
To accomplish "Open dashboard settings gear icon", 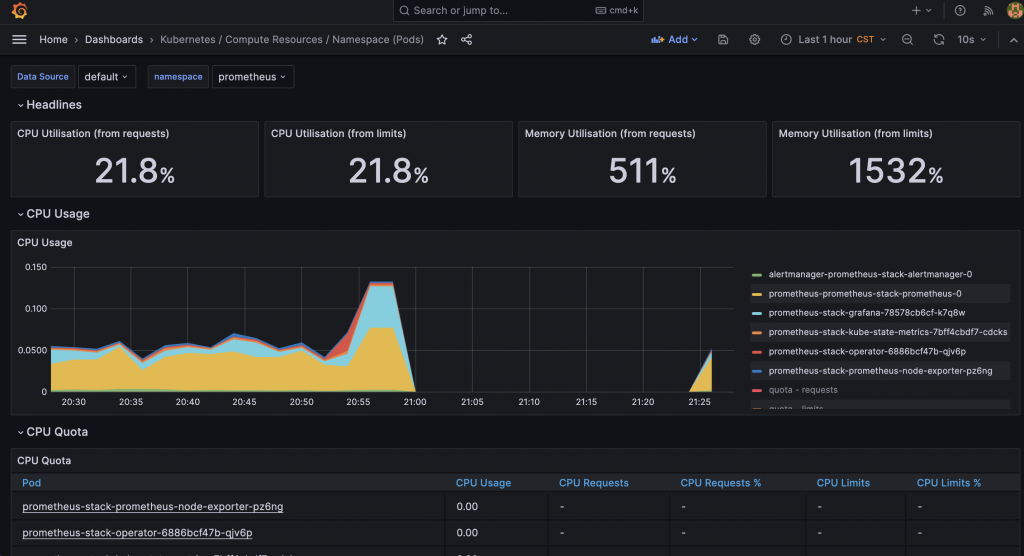I will click(x=754, y=40).
